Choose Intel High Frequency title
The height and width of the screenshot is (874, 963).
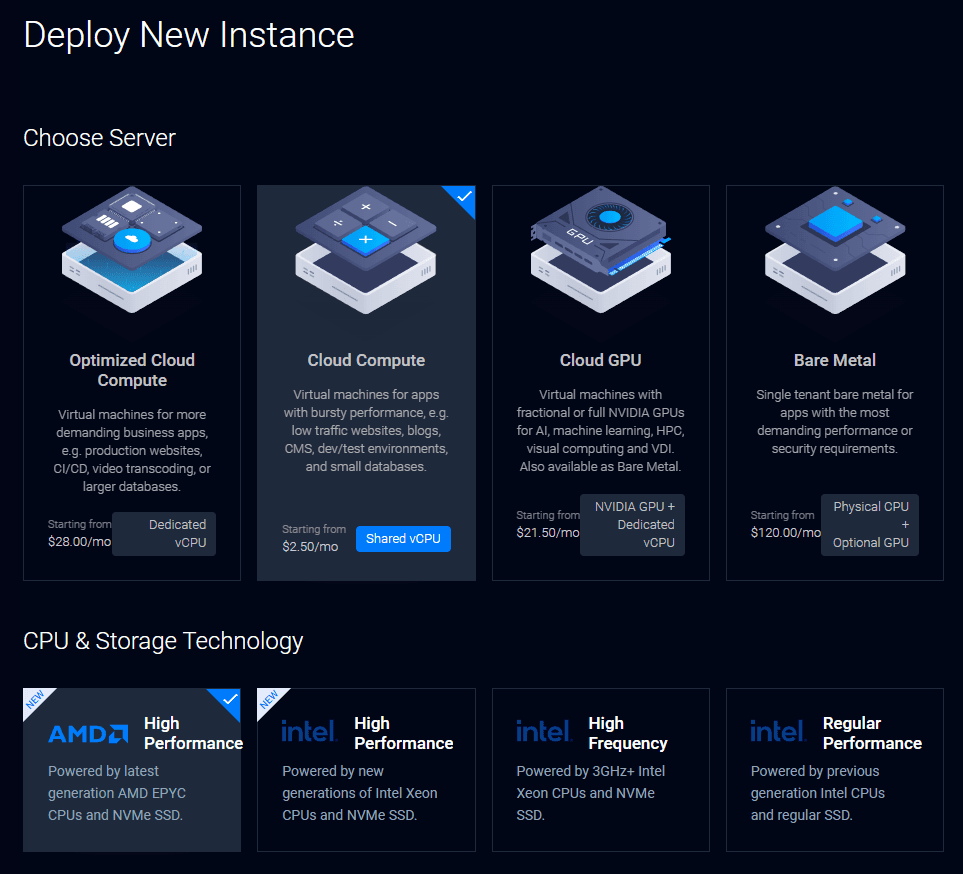(627, 733)
